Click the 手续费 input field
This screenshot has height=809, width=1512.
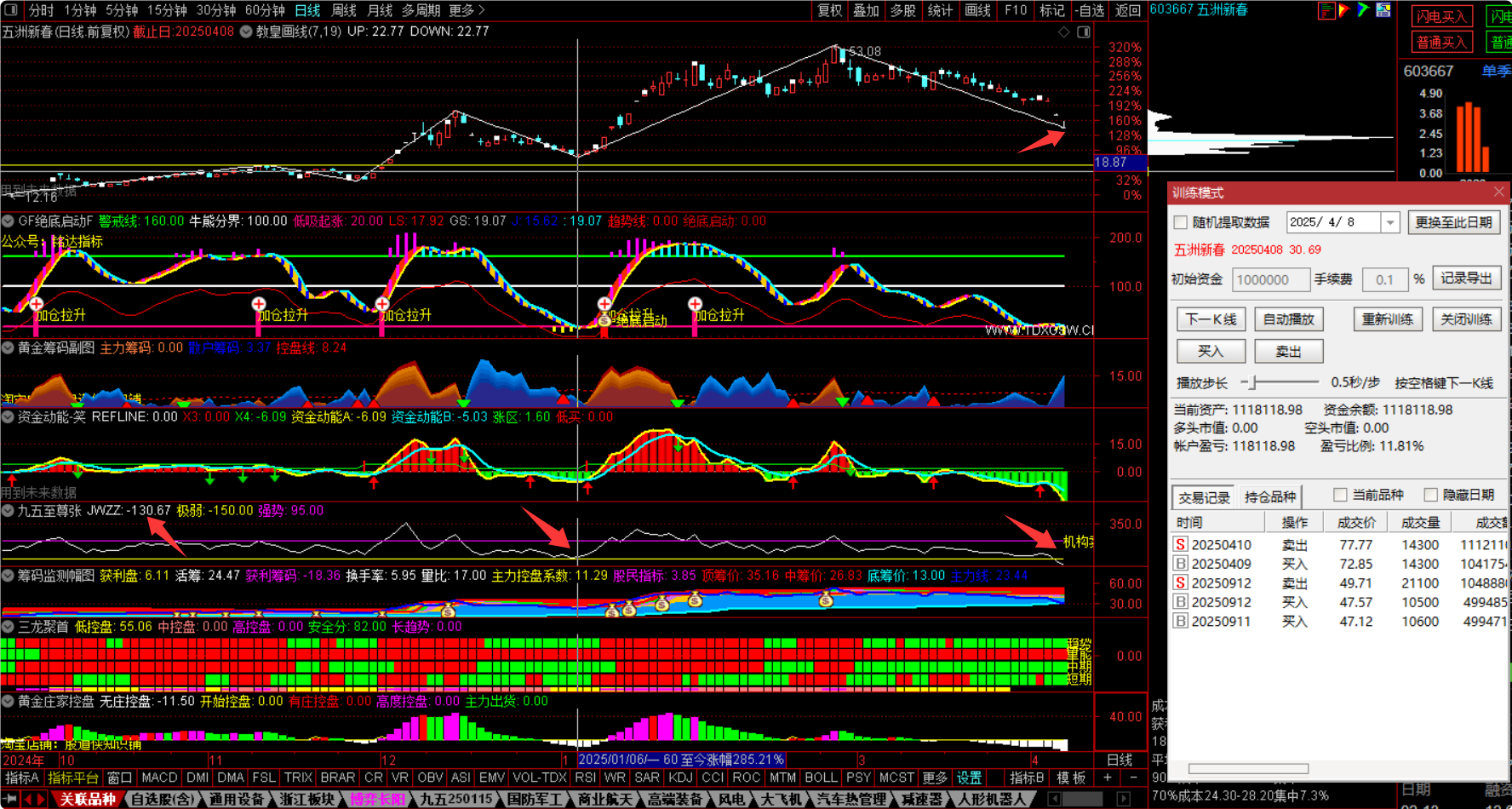pyautogui.click(x=1384, y=279)
